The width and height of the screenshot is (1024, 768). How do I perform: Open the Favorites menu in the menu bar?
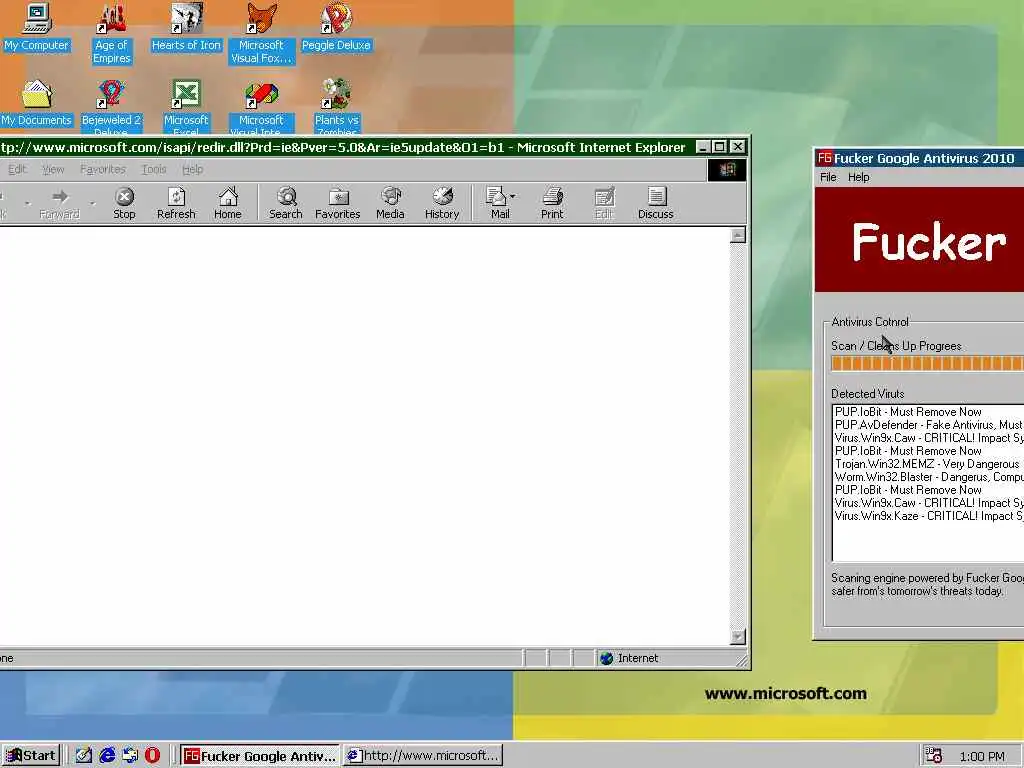(x=103, y=169)
